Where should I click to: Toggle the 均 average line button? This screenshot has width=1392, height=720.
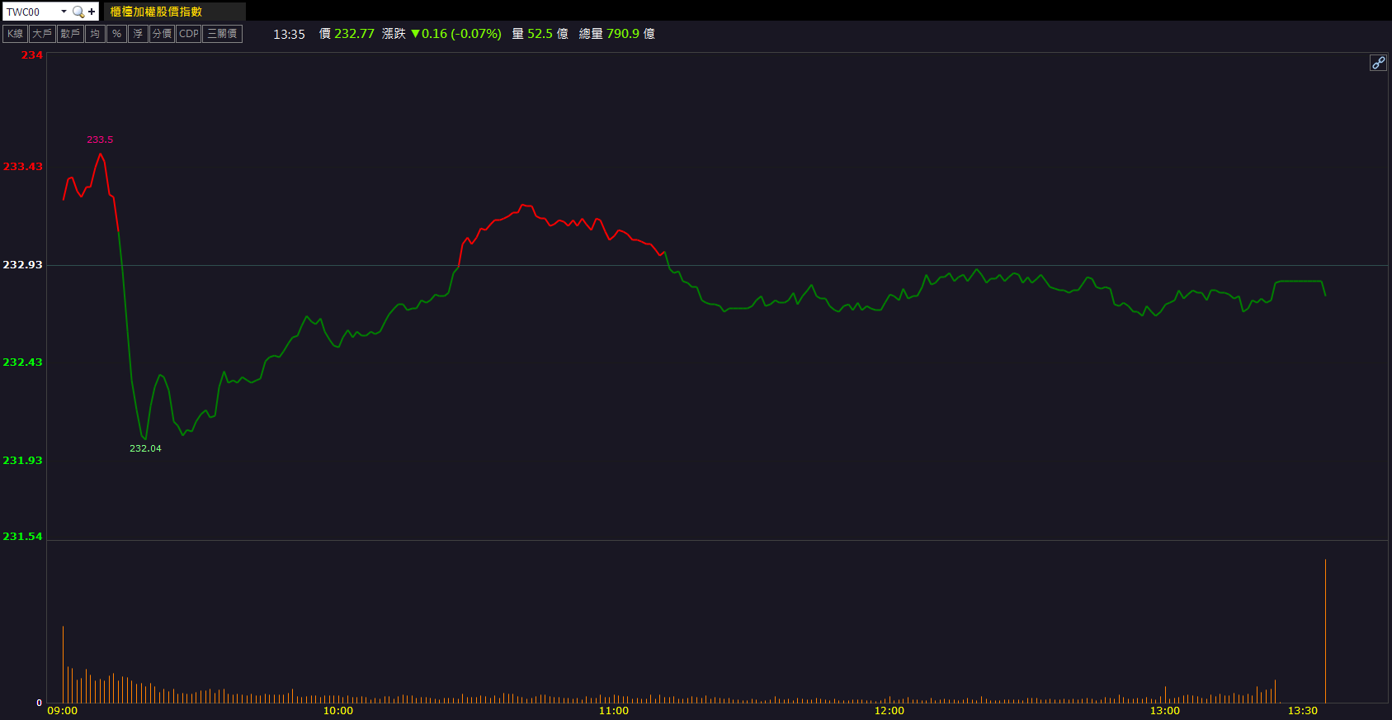pyautogui.click(x=95, y=34)
